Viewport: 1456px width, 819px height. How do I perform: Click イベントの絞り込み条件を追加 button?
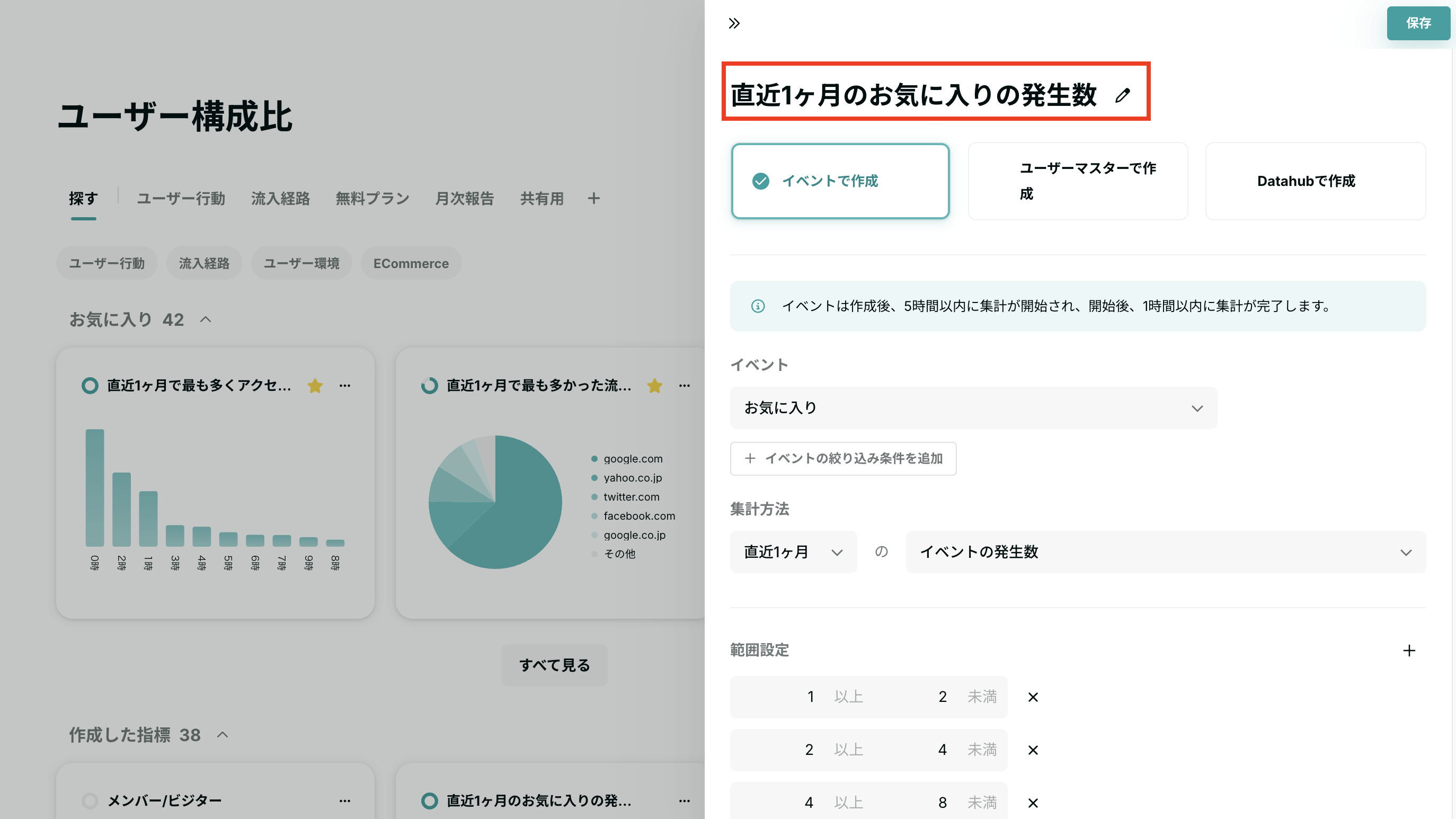pyautogui.click(x=843, y=458)
